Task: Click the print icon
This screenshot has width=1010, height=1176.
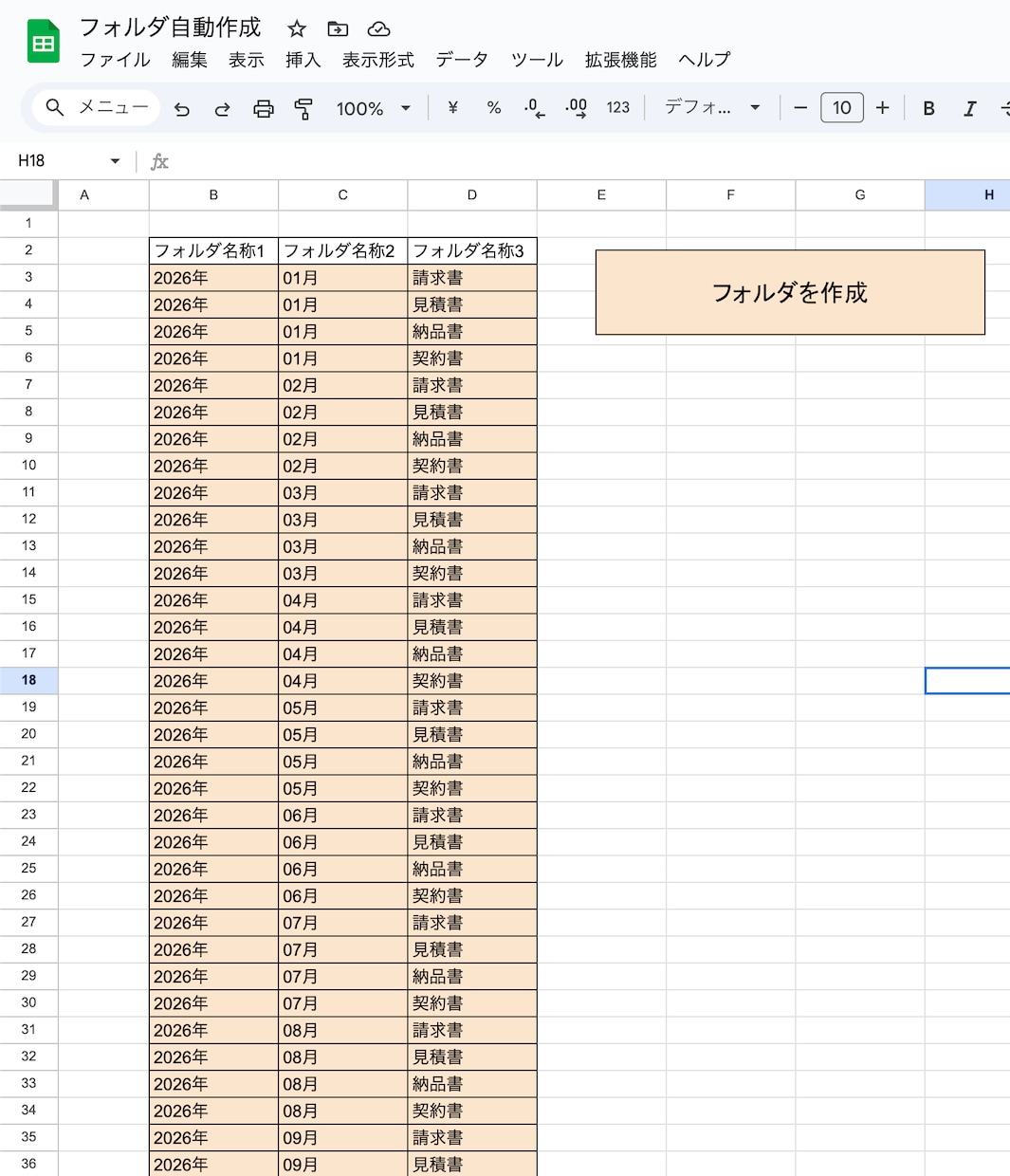Action: 264,109
